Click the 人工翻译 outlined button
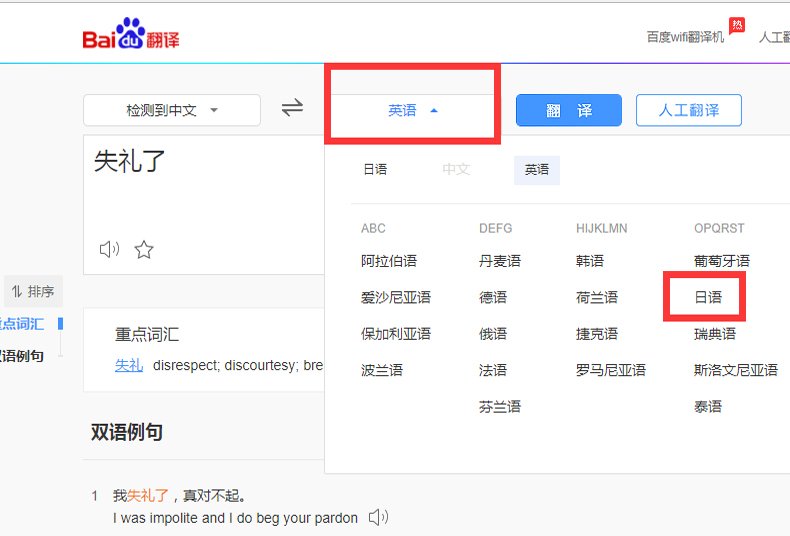This screenshot has height=536, width=790. pos(689,110)
